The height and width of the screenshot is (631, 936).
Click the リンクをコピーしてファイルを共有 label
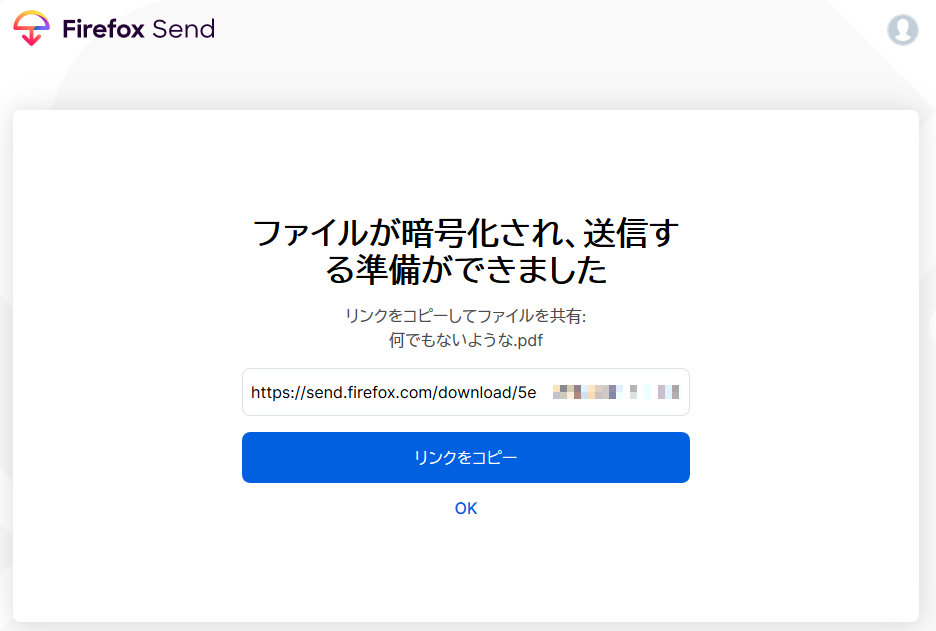click(x=466, y=316)
